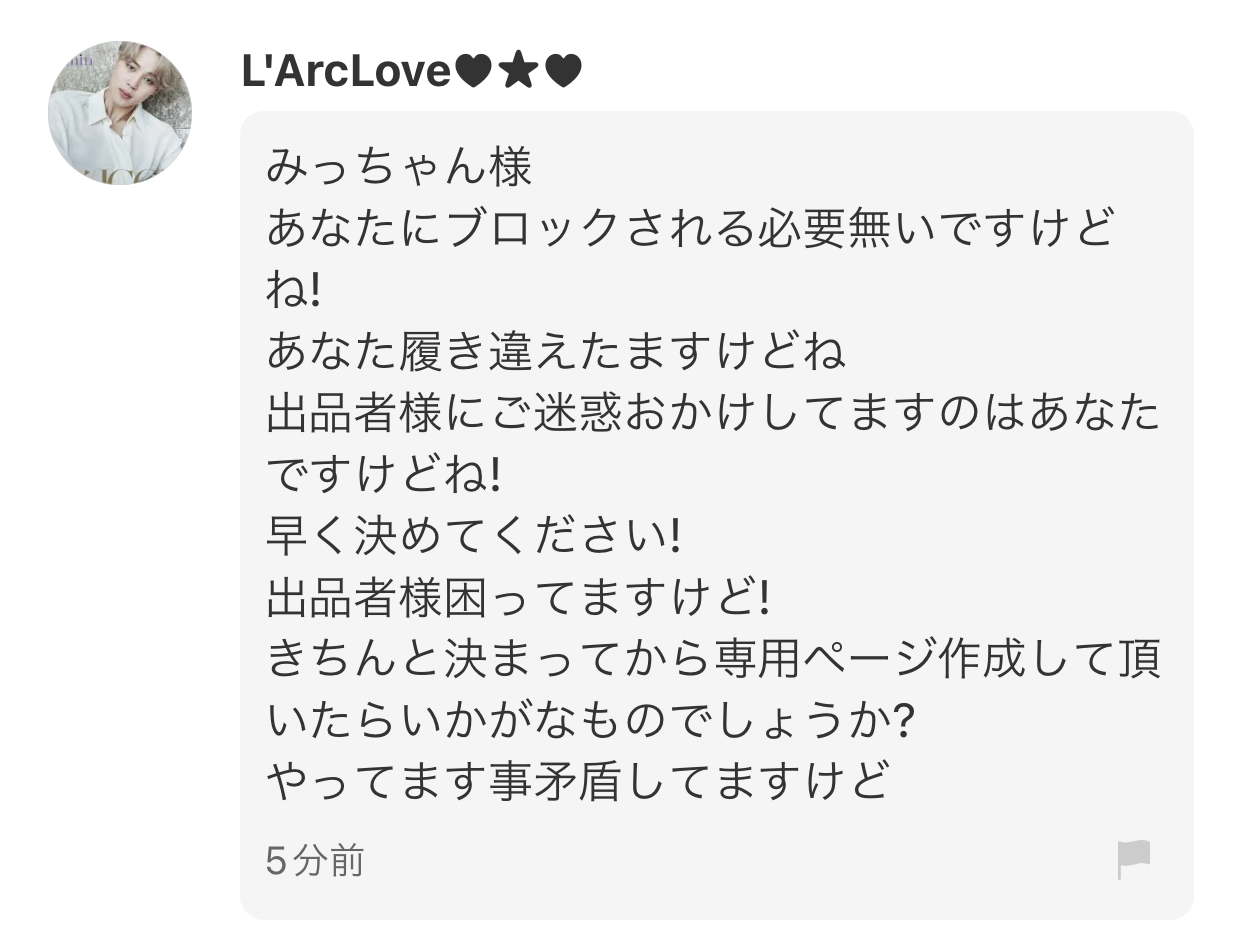Click the last black heart in the username
The image size is (1242, 940).
[x=563, y=72]
